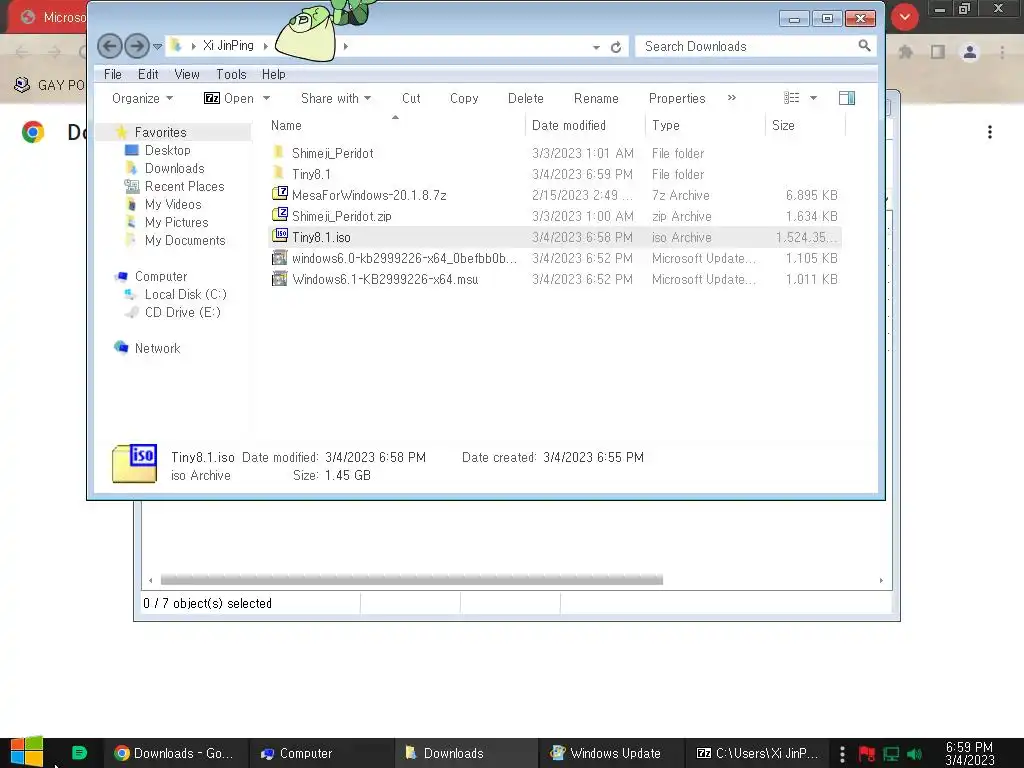Image resolution: width=1024 pixels, height=768 pixels.
Task: Select MesaForWindows-20.1.8.7z archive icon
Action: click(280, 194)
